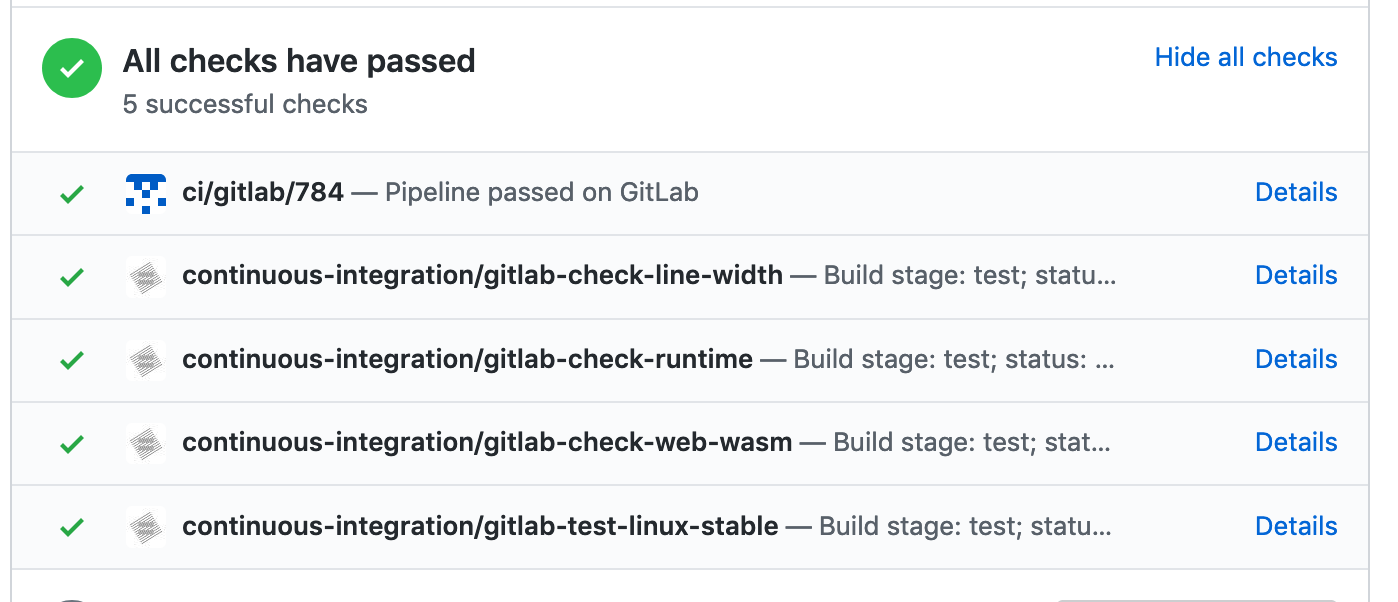1398x602 pixels.
Task: View Details of gitlab-test-linux-stable check
Action: (x=1296, y=526)
